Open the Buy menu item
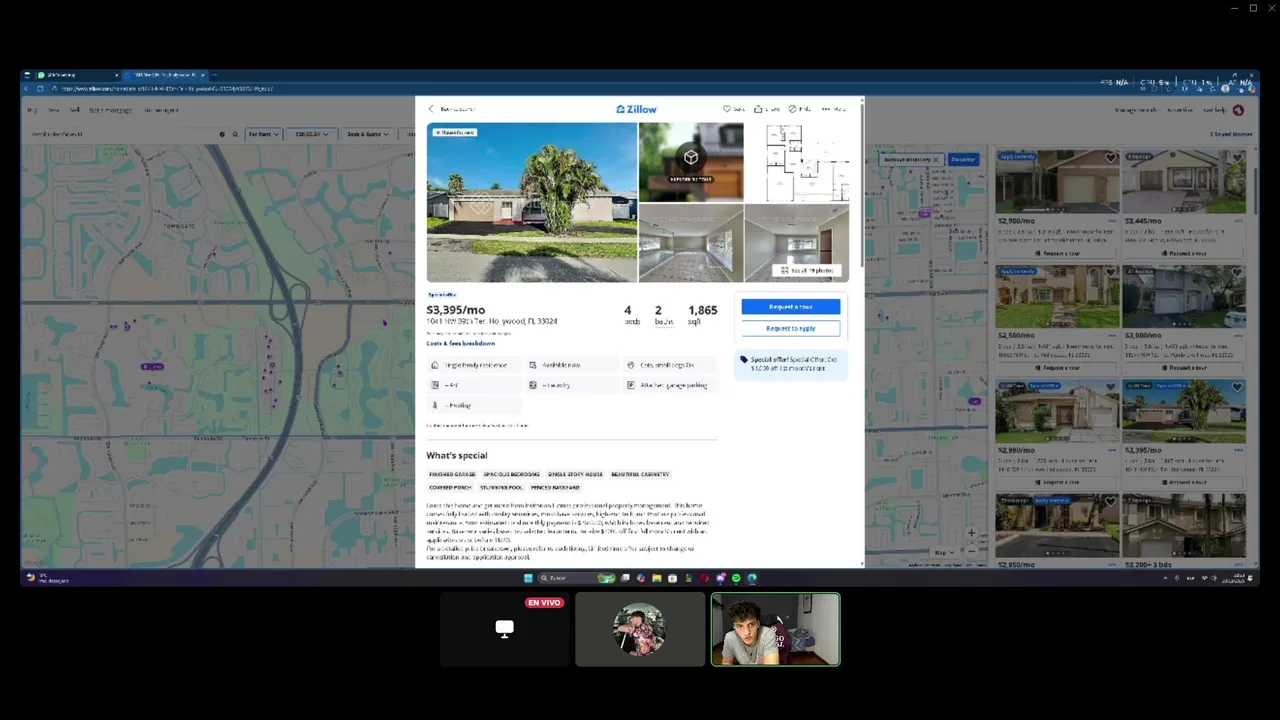 (x=32, y=110)
